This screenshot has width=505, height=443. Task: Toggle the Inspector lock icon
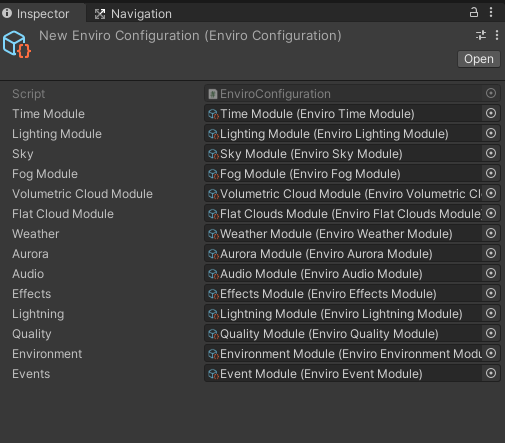[474, 13]
